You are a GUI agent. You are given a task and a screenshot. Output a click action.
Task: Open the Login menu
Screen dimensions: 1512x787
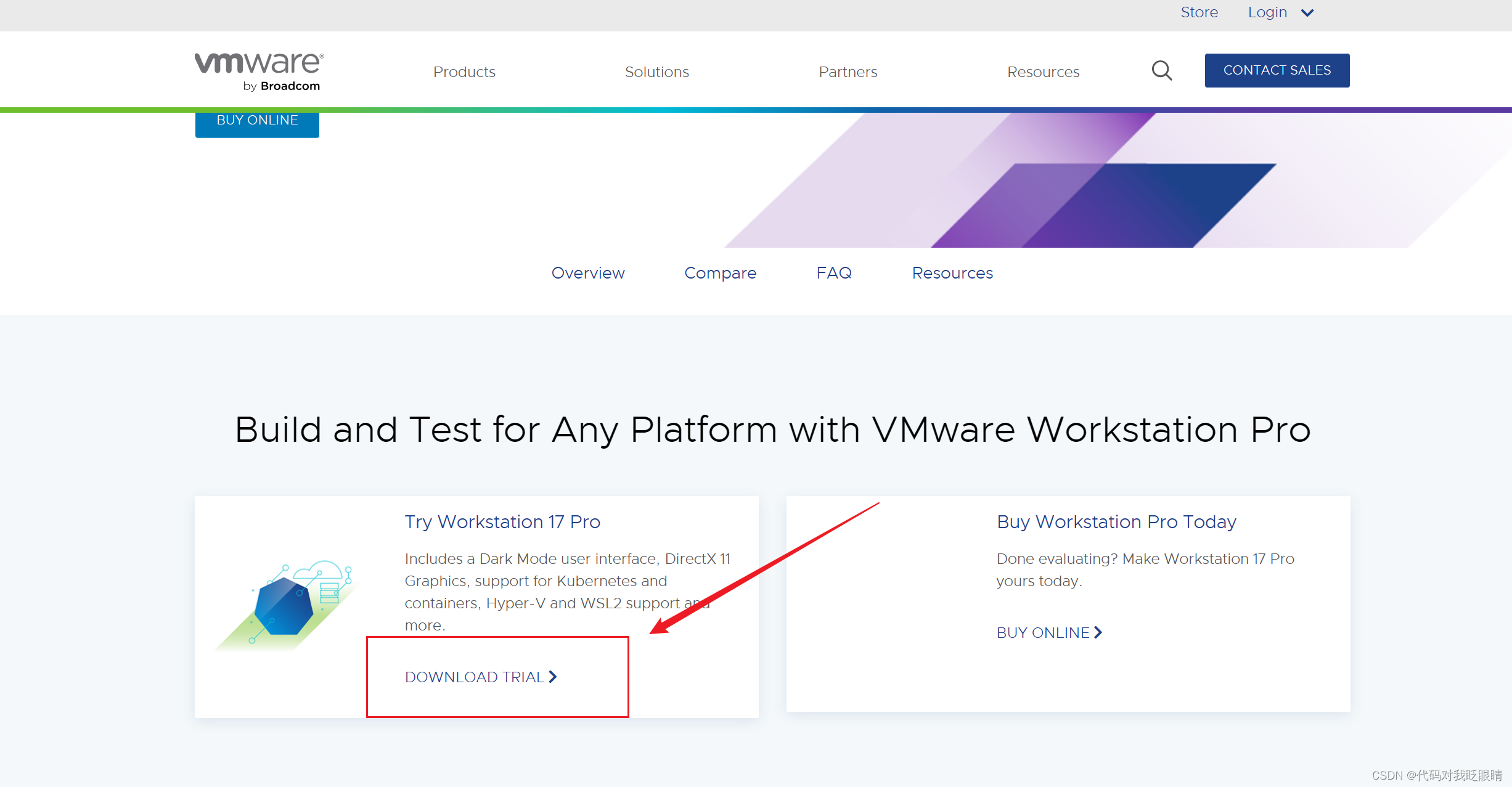(x=1267, y=12)
